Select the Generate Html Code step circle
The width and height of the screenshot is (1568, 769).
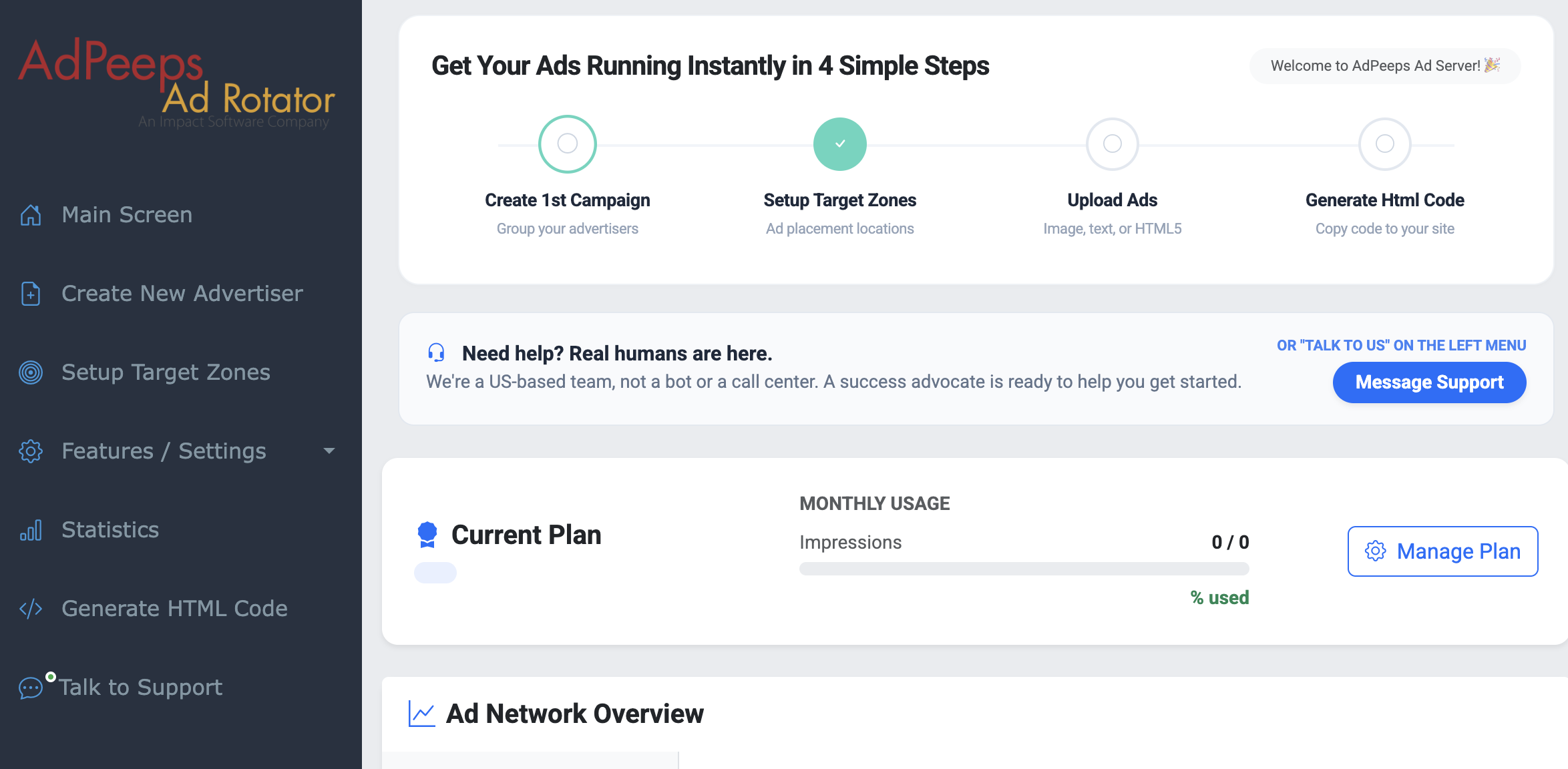(x=1384, y=144)
